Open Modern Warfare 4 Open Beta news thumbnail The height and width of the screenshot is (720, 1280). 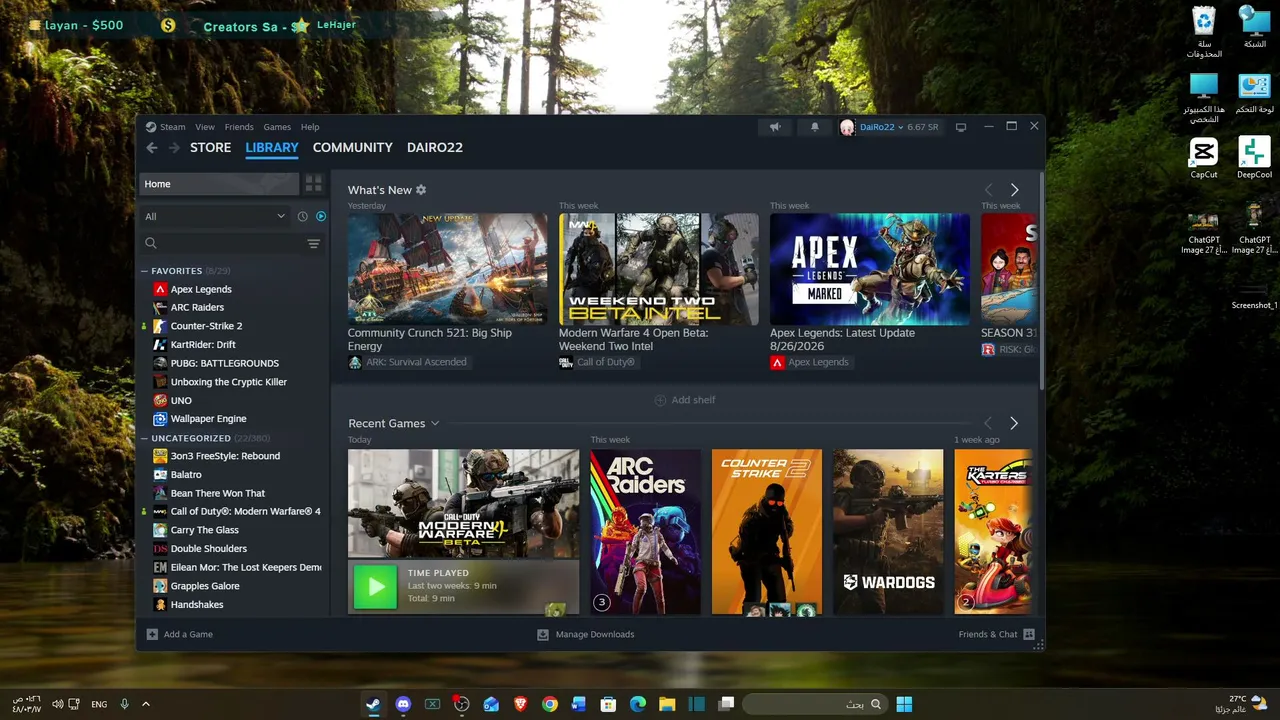coord(659,269)
